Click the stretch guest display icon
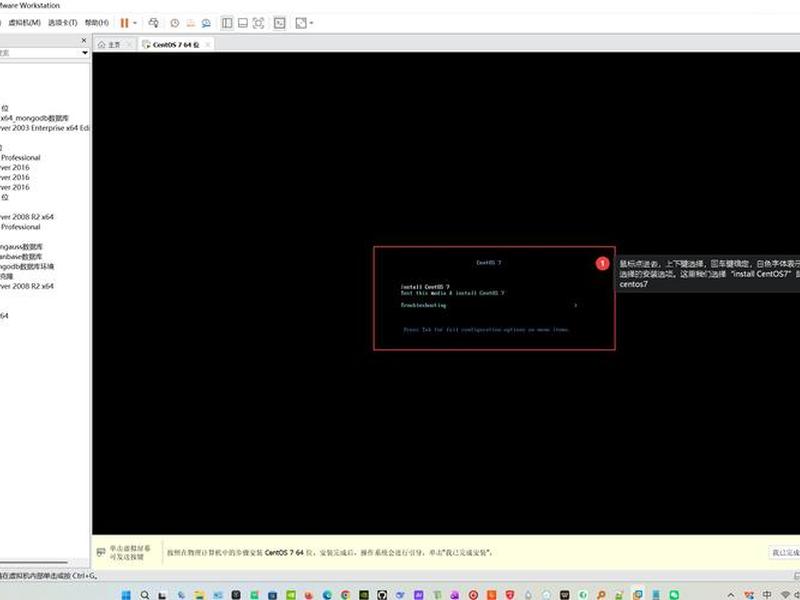This screenshot has width=800, height=600. click(x=301, y=23)
